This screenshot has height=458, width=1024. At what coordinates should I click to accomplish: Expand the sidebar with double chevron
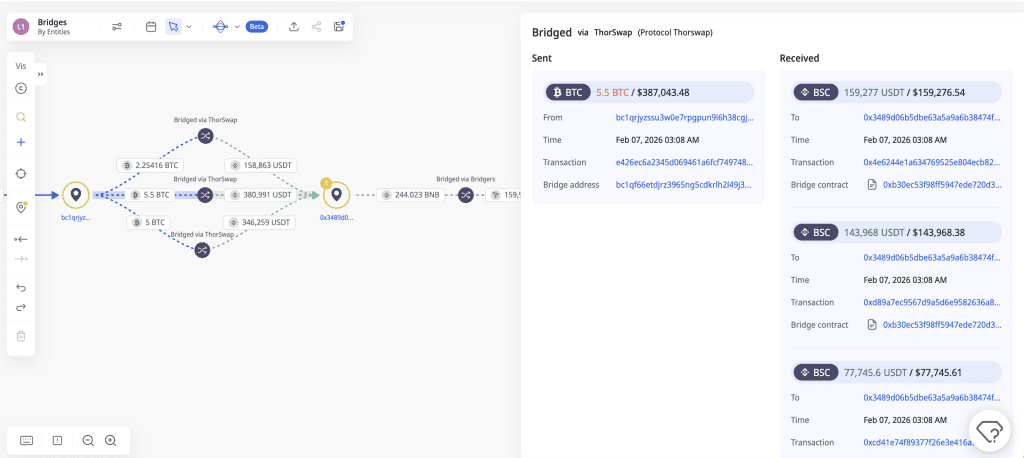40,74
